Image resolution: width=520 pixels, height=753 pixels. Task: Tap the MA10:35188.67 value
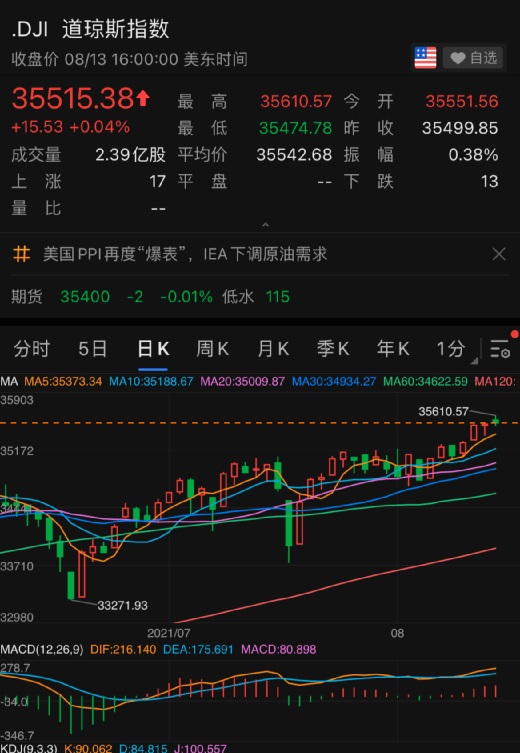[x=151, y=382]
